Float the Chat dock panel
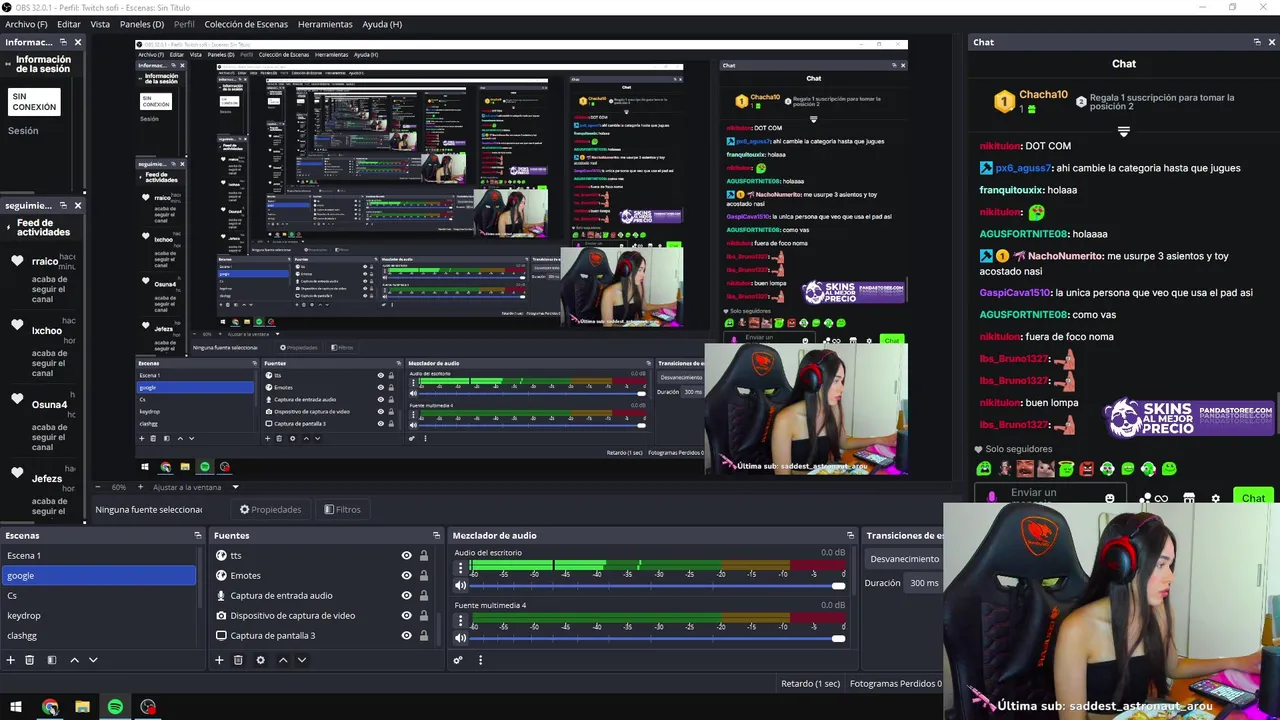This screenshot has width=1280, height=720. coord(1257,42)
